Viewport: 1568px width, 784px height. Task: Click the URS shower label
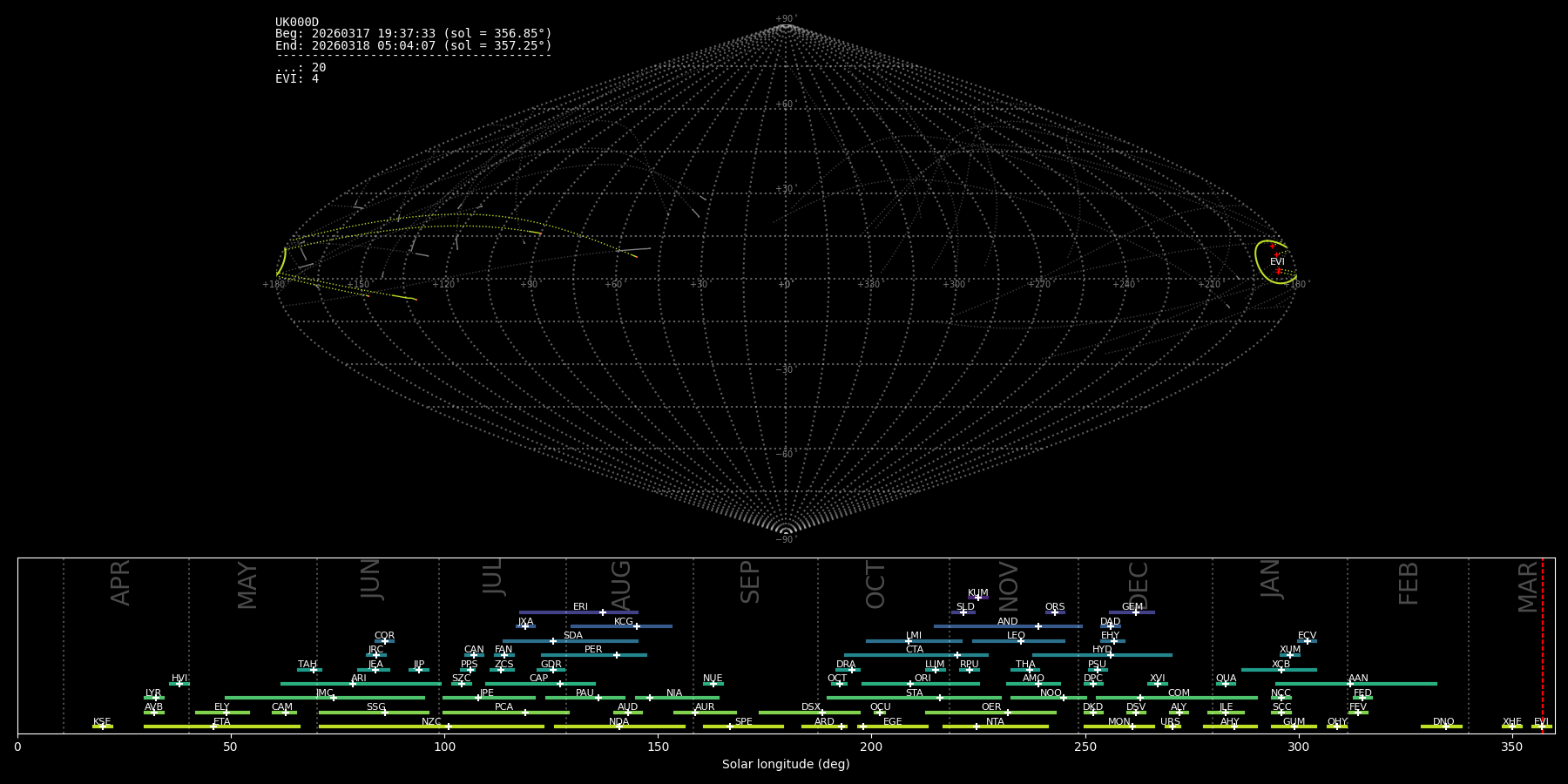(1170, 722)
